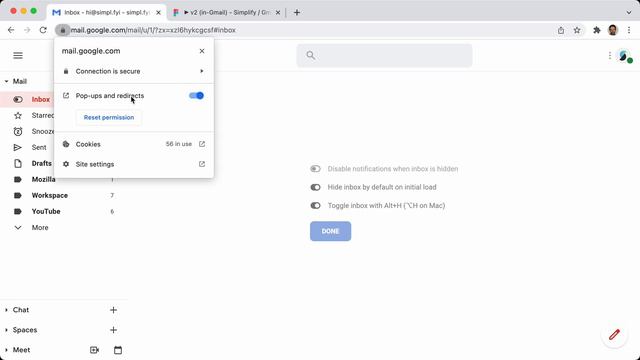The height and width of the screenshot is (360, 640).
Task: Open the Extensions puzzle icon
Action: click(597, 30)
